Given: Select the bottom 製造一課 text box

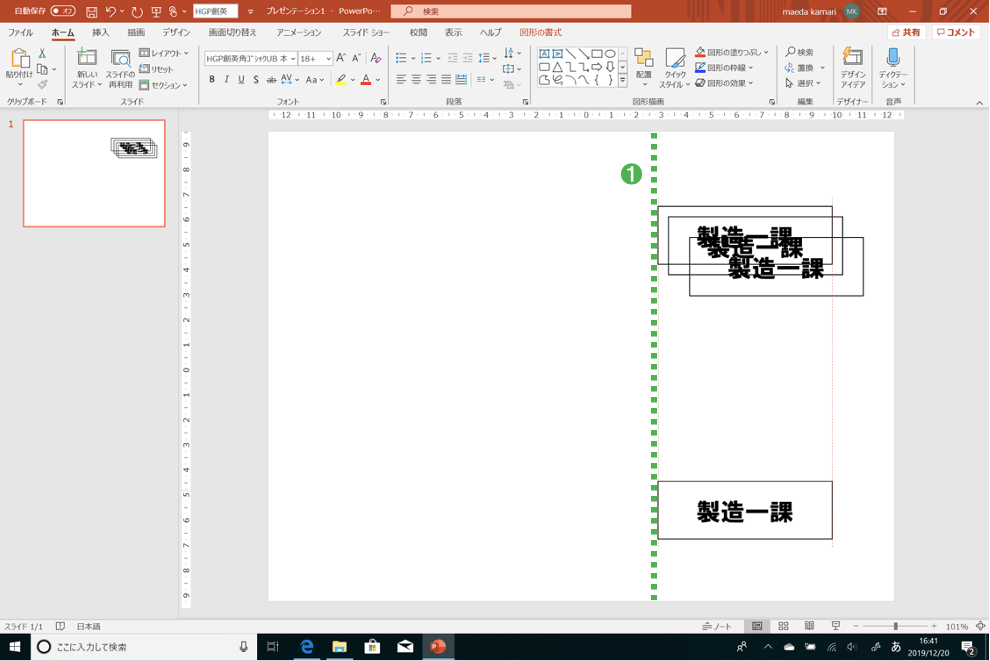Looking at the screenshot, I should tap(745, 510).
